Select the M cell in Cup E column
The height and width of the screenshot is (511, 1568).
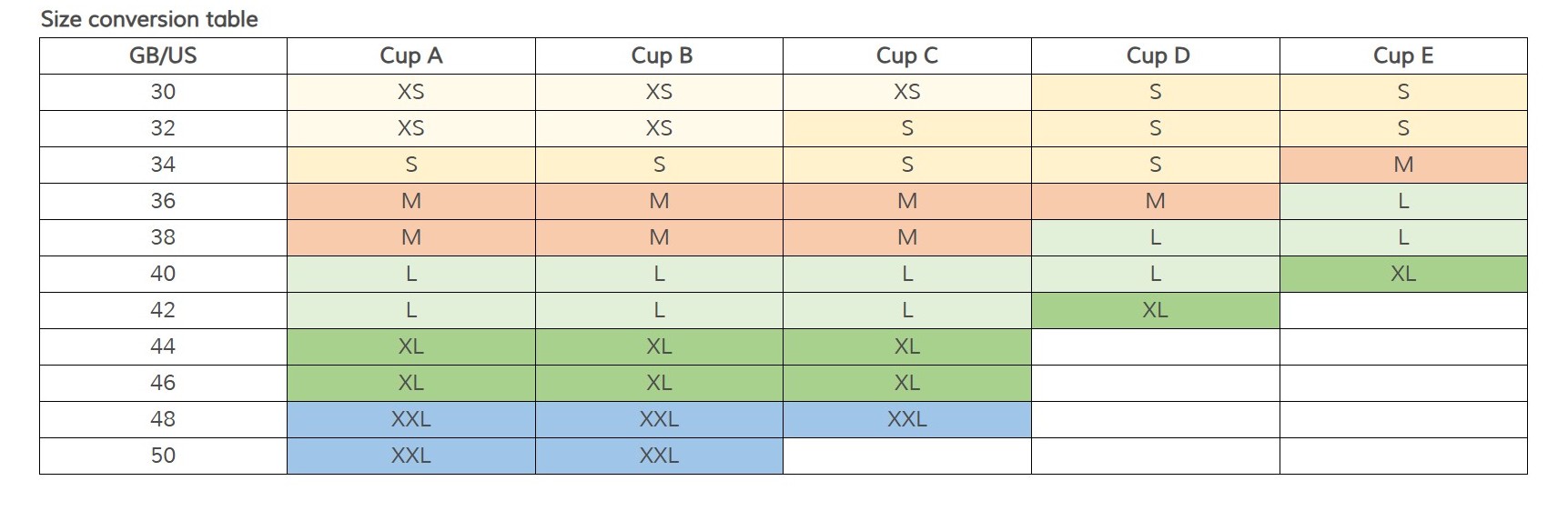(x=1402, y=165)
